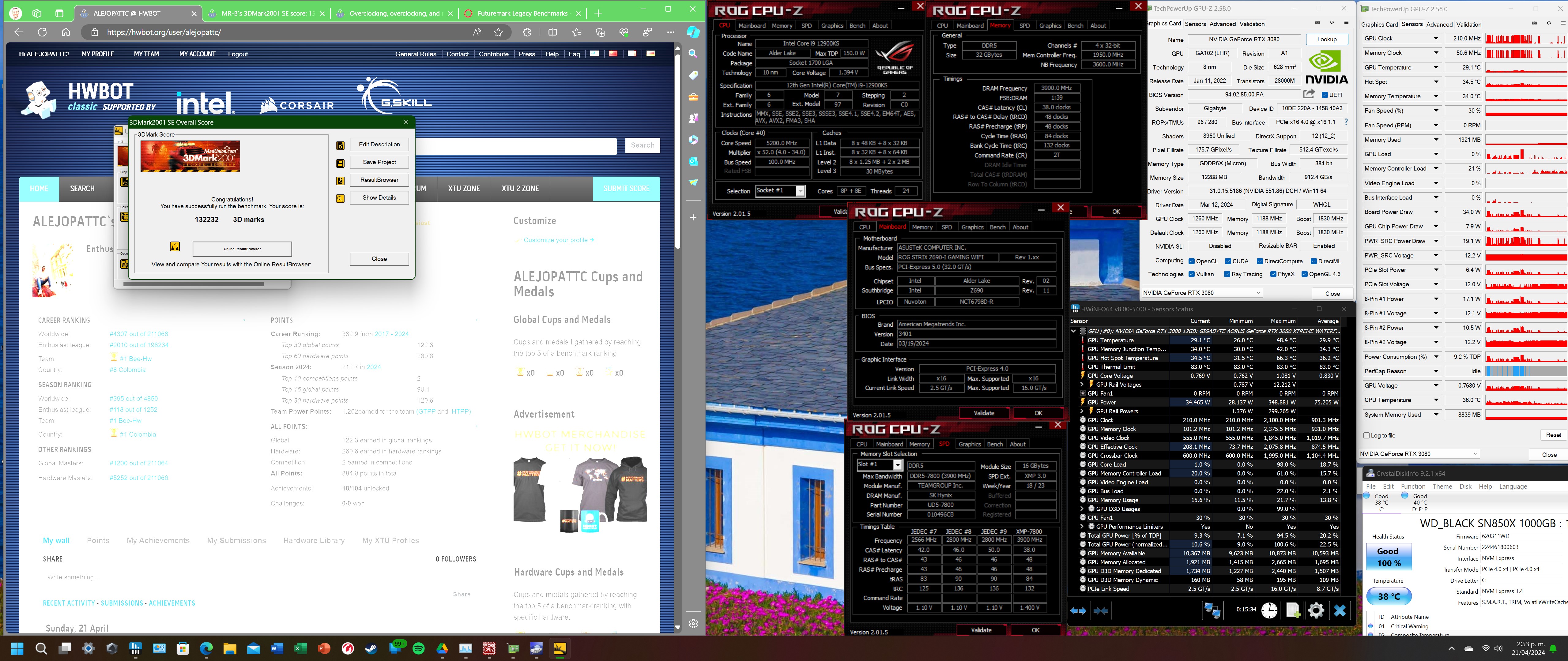Open Hot Spot sensor dropdown in GPU-Z
The image size is (1568, 661).
pos(1436,81)
